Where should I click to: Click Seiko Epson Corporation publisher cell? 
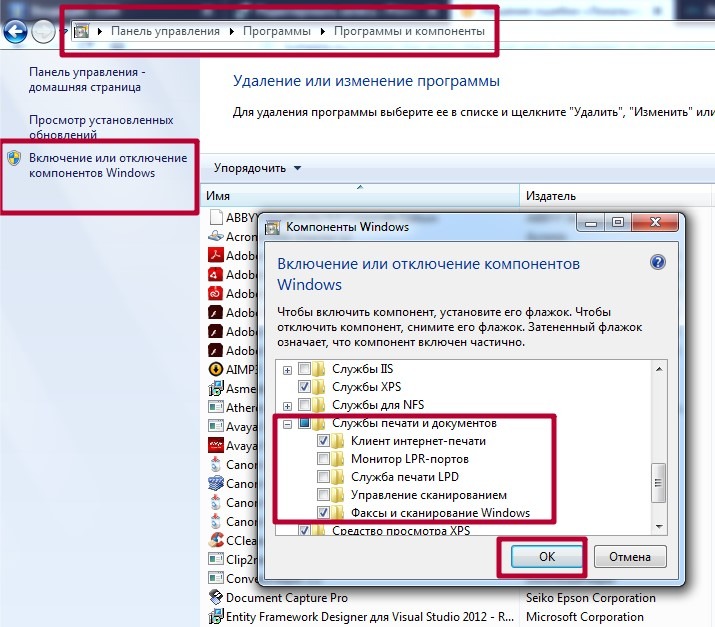(x=591, y=597)
